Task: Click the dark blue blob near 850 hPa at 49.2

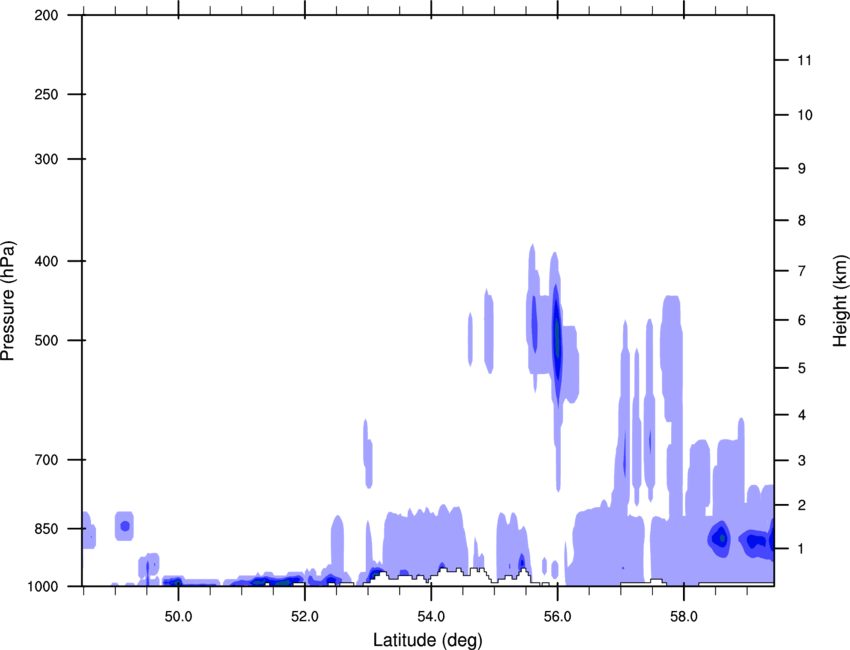Action: coord(125,526)
